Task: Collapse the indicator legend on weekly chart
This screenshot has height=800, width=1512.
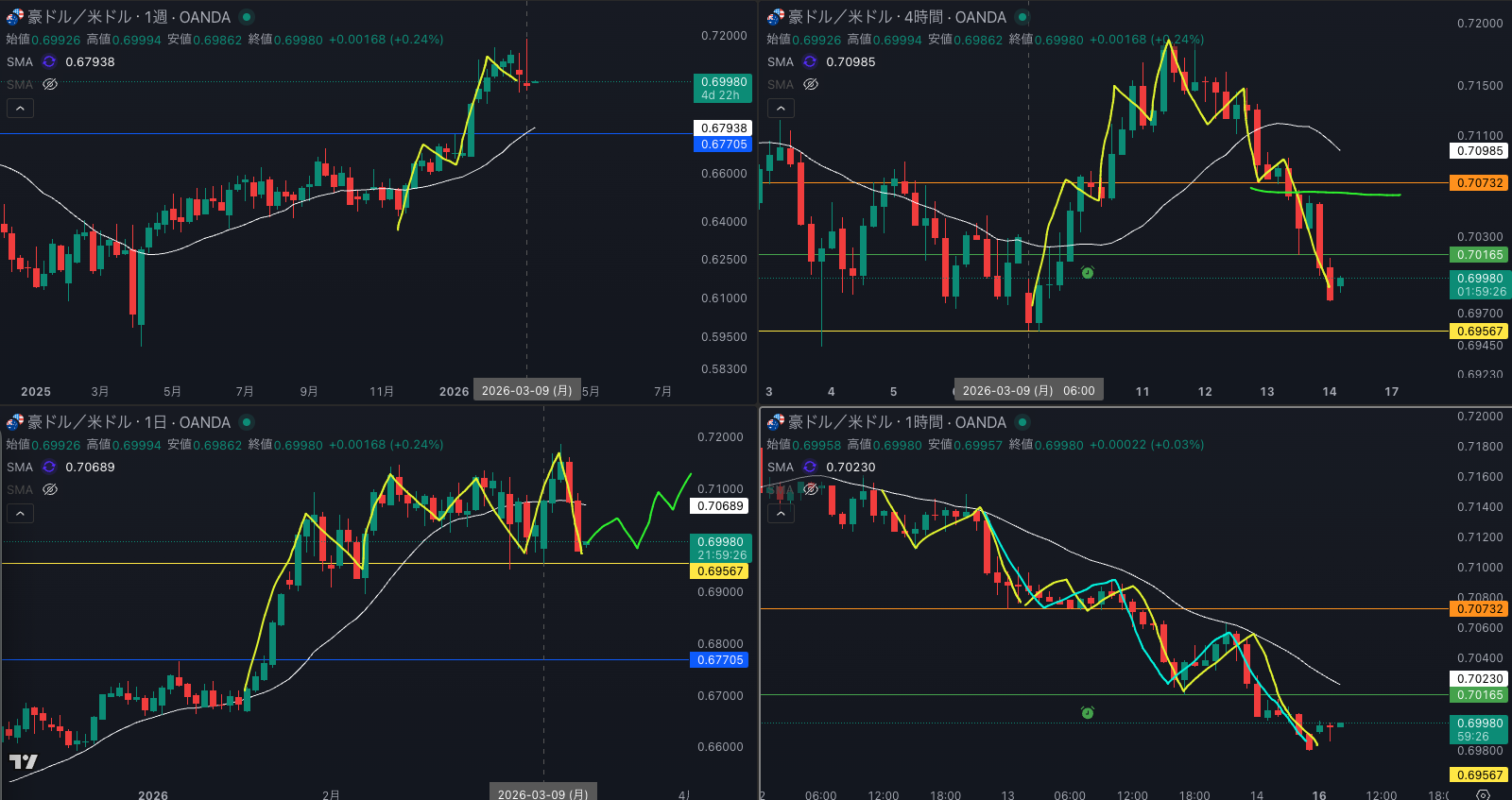Action: 20,108
